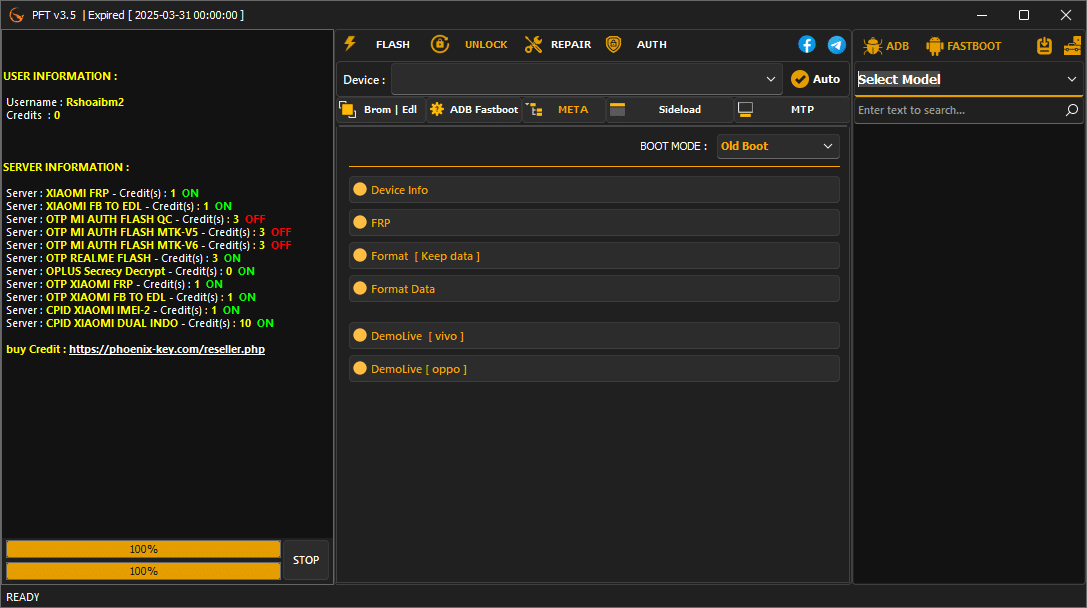Switch to the META tab
The height and width of the screenshot is (608, 1087).
(573, 109)
